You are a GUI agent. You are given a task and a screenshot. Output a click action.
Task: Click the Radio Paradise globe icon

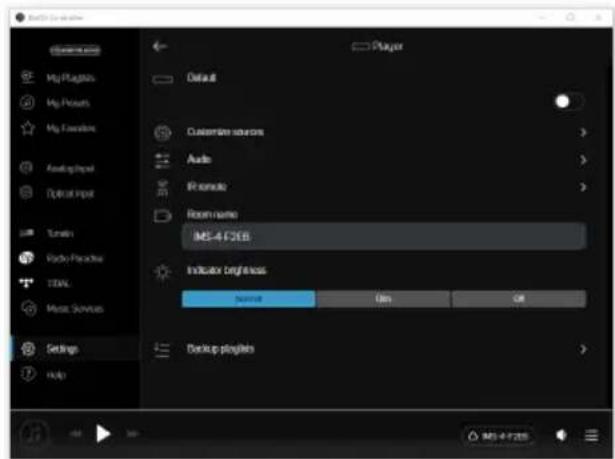(x=27, y=258)
